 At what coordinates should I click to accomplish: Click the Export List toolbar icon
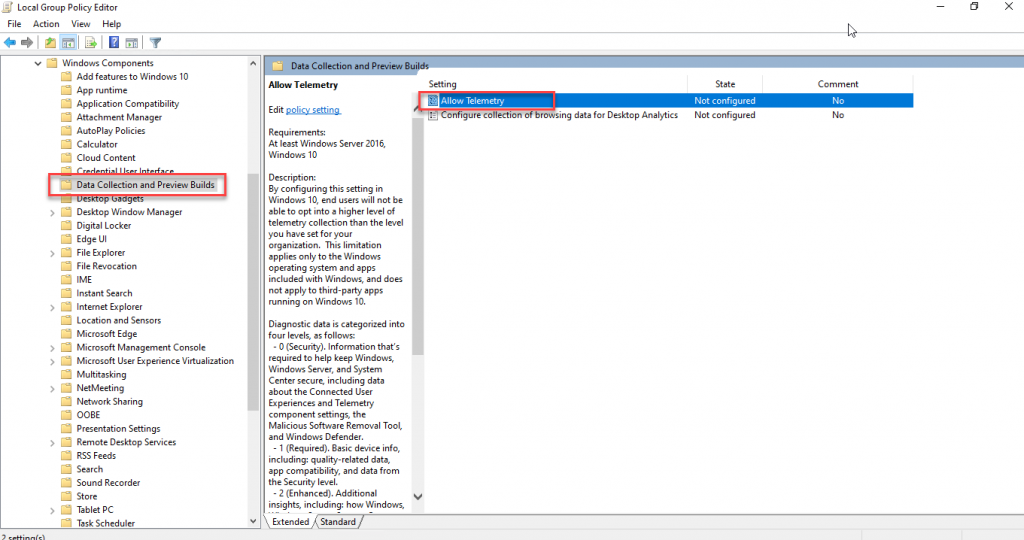tap(91, 42)
